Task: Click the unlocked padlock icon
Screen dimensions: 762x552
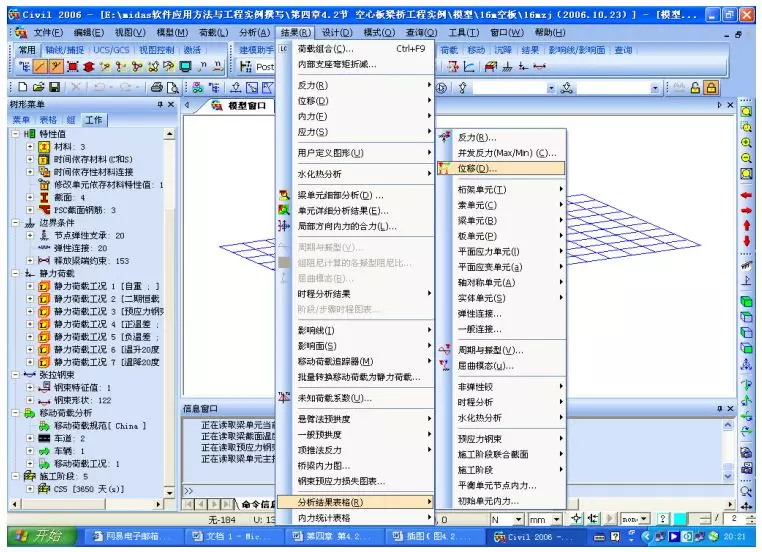Action: (695, 87)
